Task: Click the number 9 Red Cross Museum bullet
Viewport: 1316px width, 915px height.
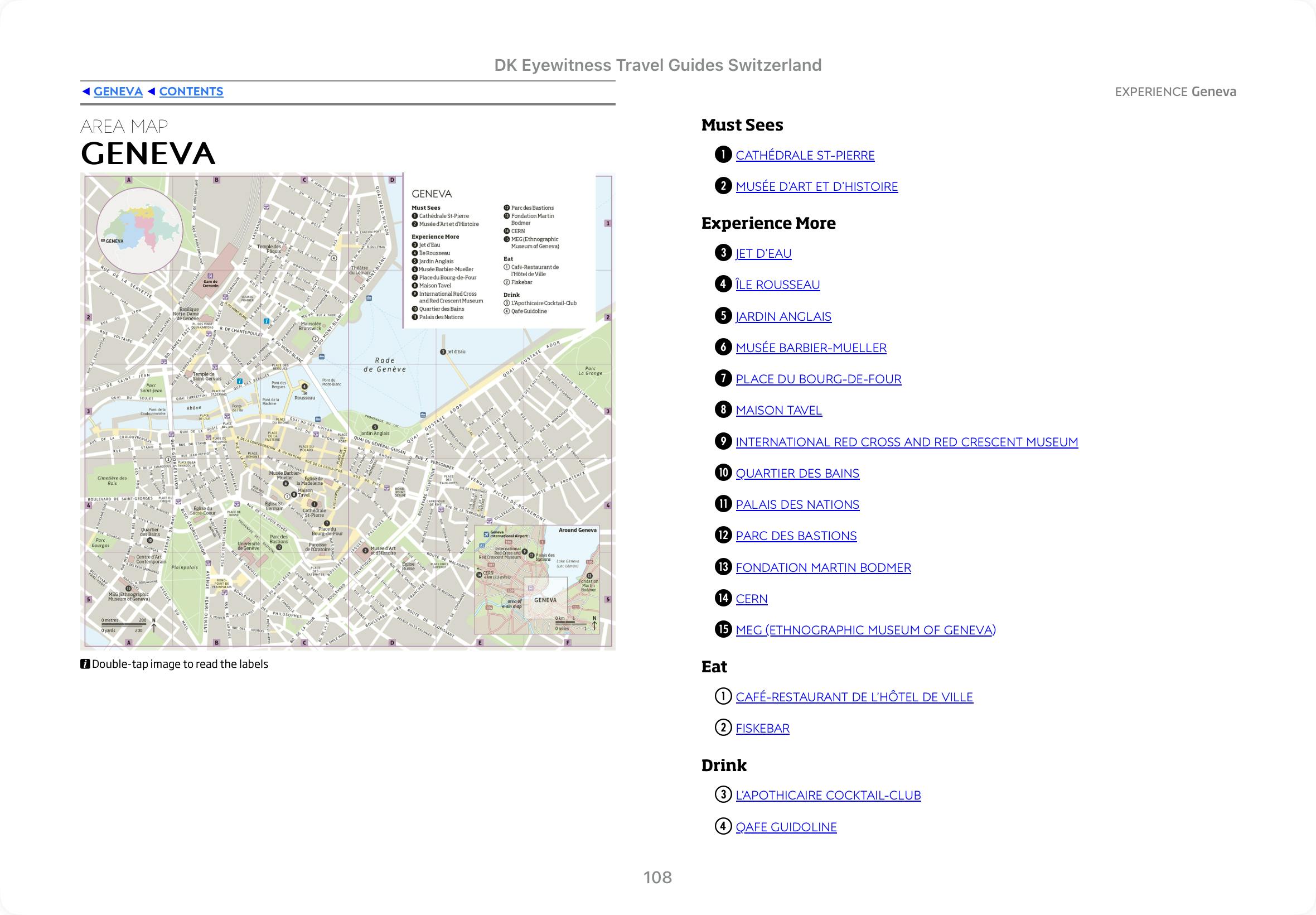Action: tap(723, 441)
